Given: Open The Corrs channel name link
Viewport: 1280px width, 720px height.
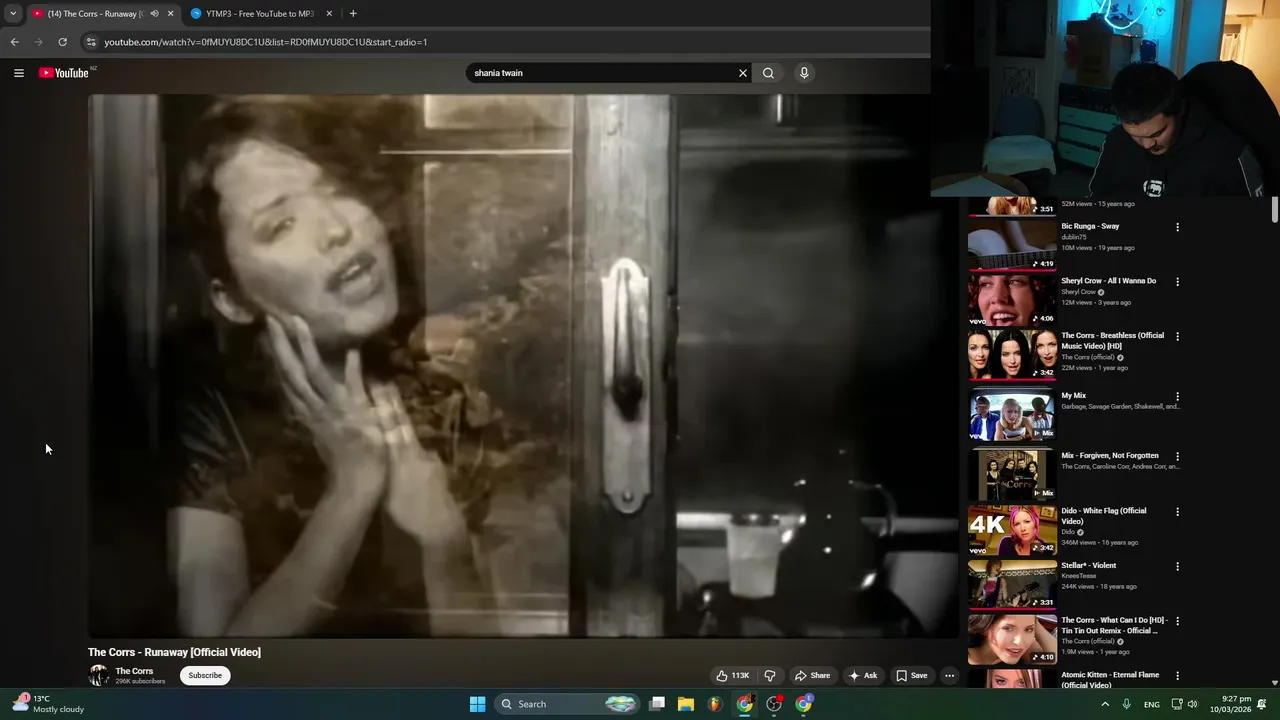Looking at the screenshot, I should click(x=134, y=671).
